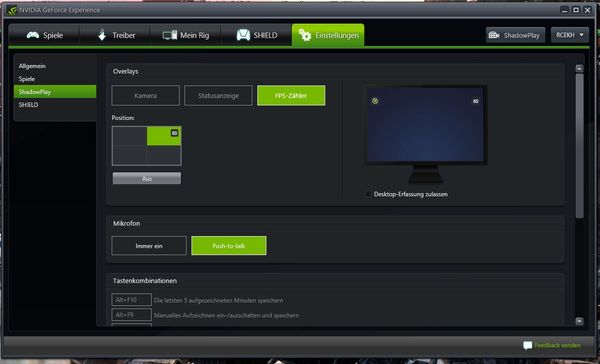Image resolution: width=600 pixels, height=364 pixels.
Task: Set position to bottom-left quadrant
Action: 129,155
